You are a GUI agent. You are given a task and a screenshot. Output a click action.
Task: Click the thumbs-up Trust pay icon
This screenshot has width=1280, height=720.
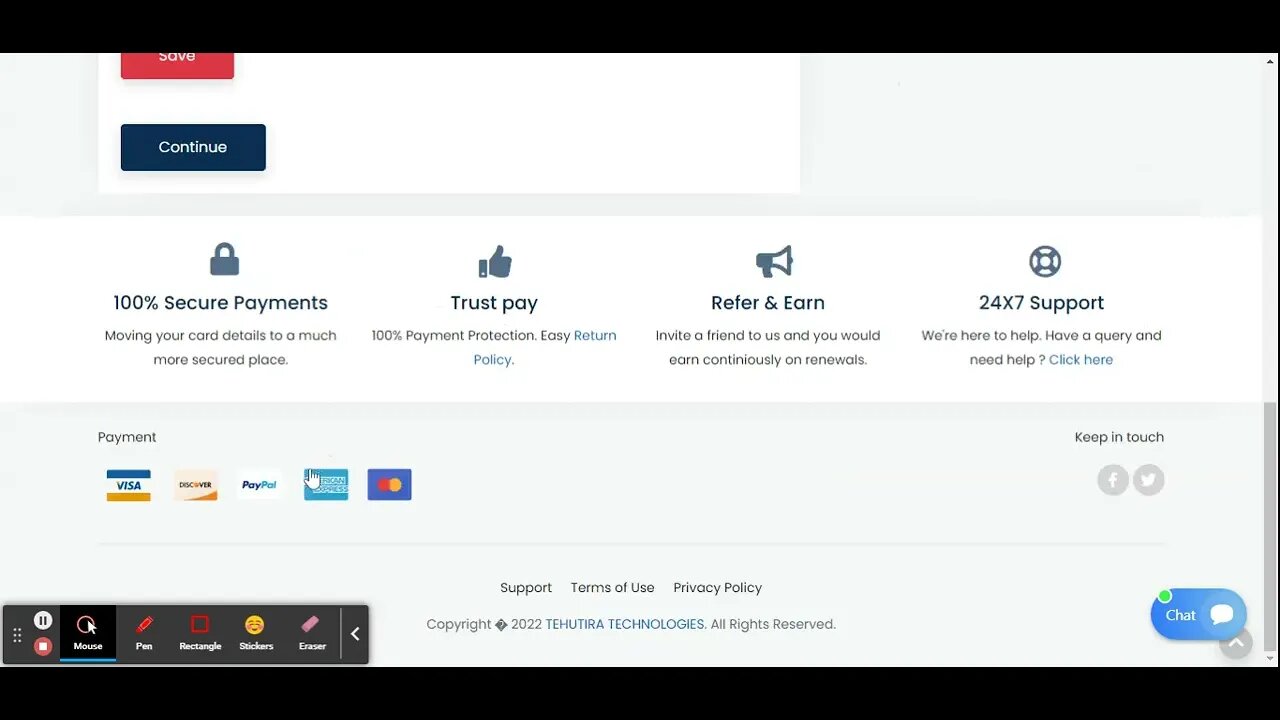coord(494,262)
